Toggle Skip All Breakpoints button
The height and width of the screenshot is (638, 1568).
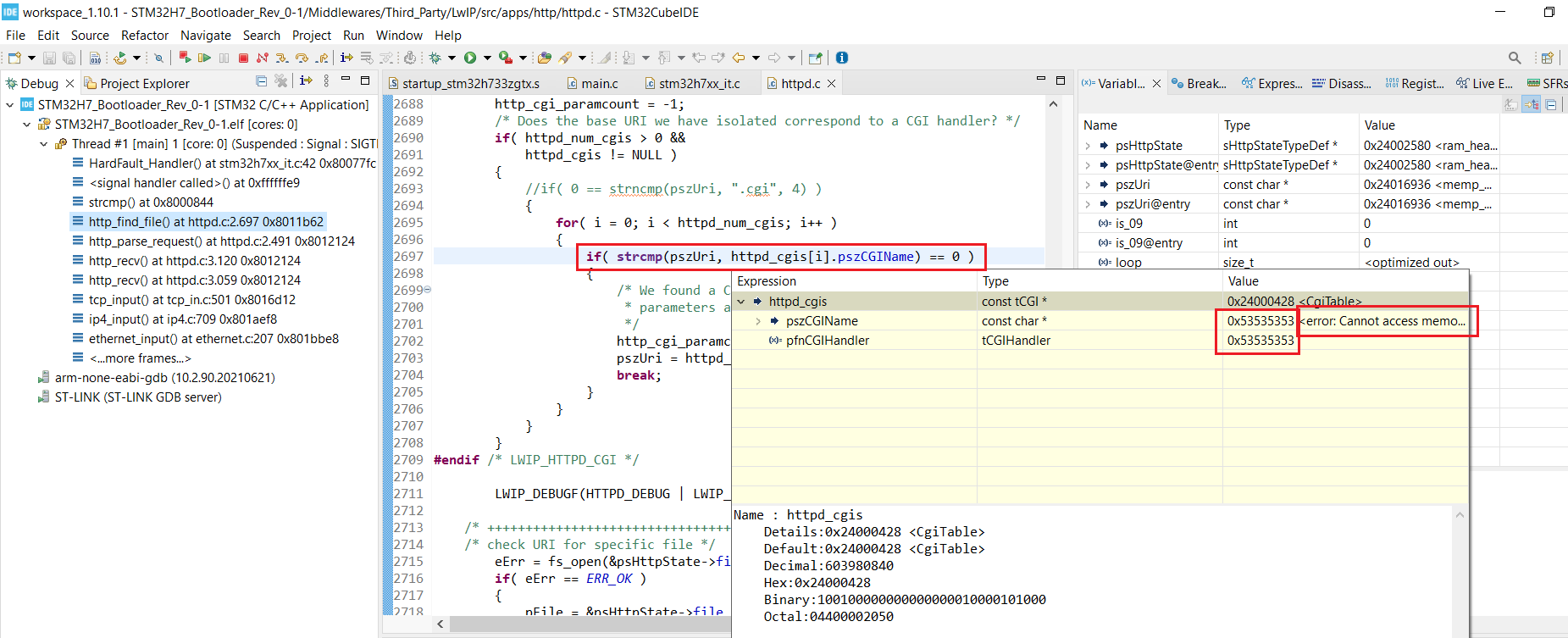[x=158, y=58]
